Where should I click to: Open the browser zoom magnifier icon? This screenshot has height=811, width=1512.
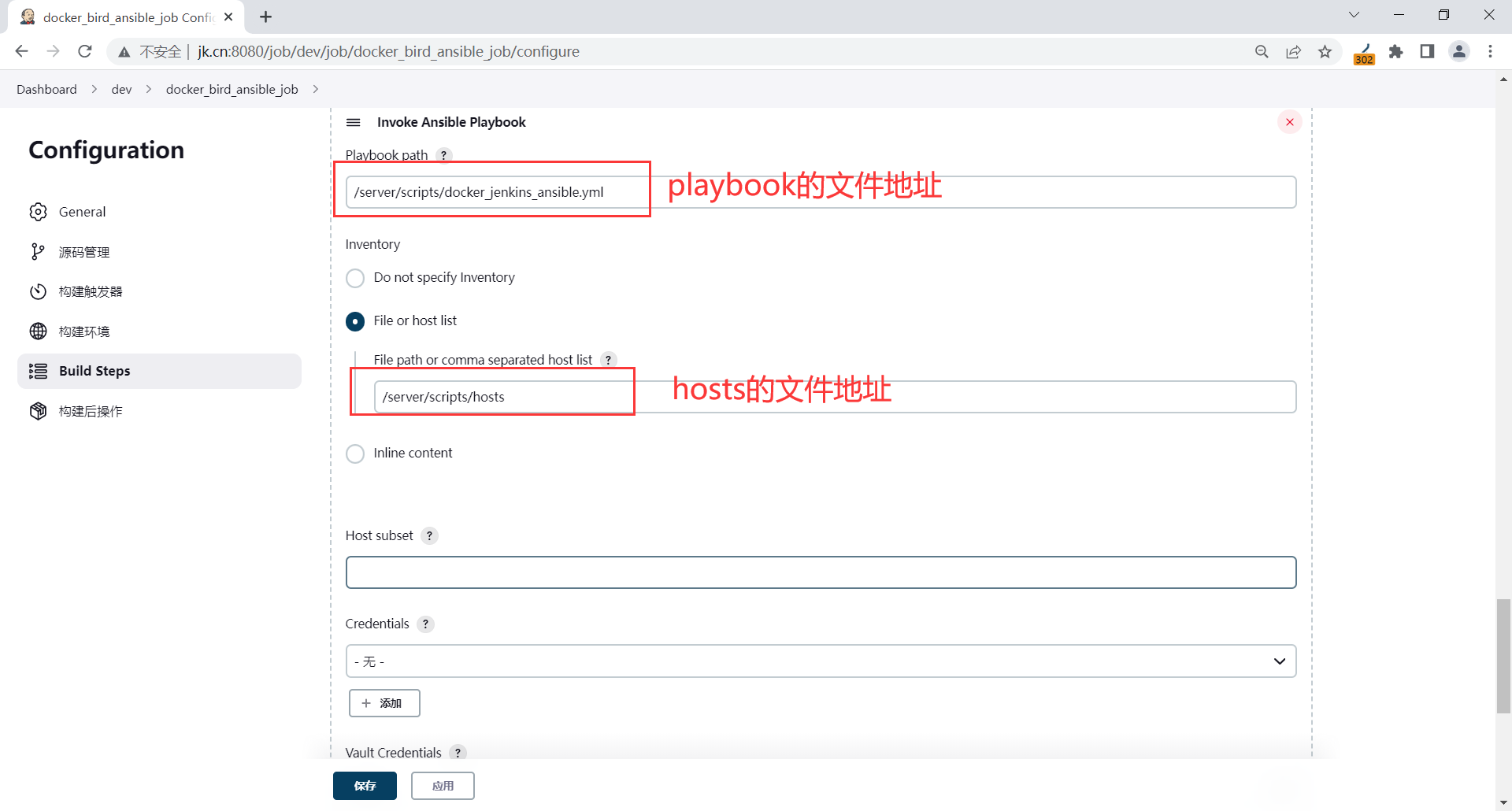point(1262,51)
